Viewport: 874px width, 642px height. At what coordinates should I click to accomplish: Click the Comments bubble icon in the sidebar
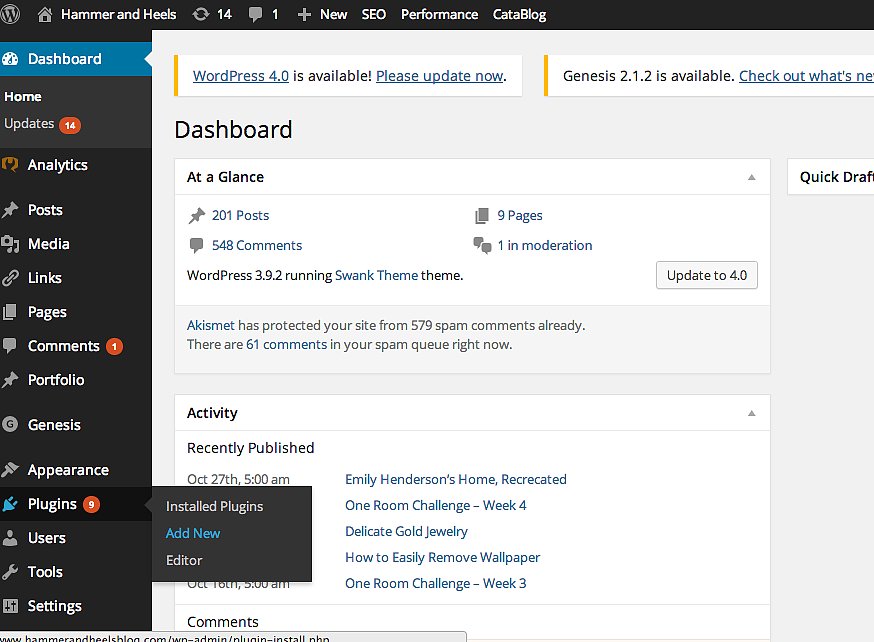[x=9, y=346]
